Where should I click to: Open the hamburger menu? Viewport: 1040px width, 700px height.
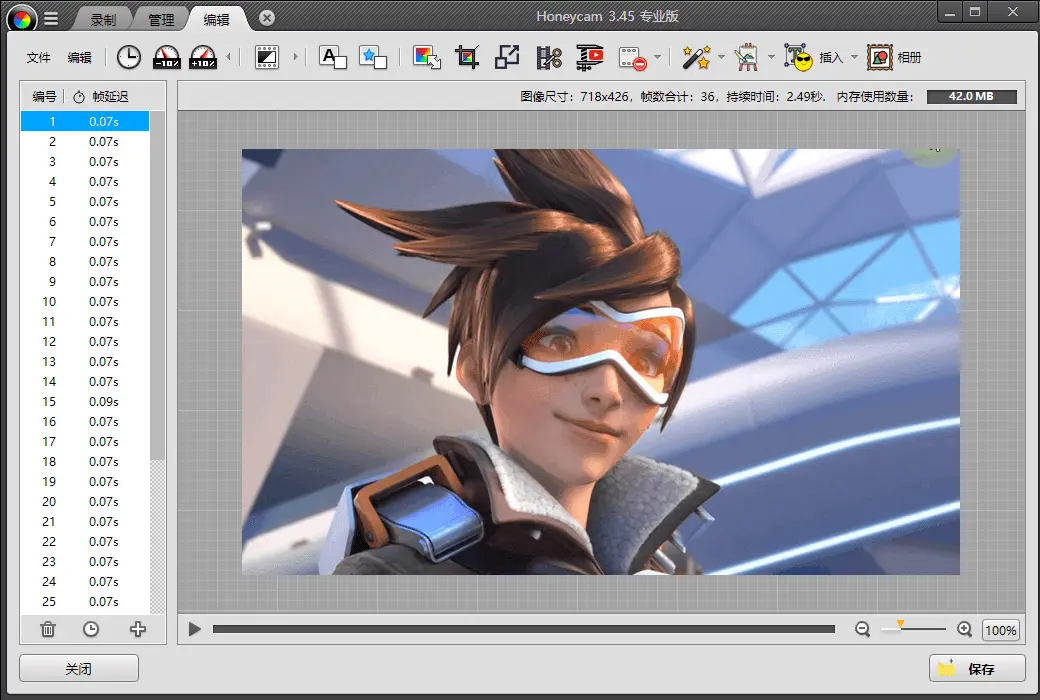click(x=51, y=19)
